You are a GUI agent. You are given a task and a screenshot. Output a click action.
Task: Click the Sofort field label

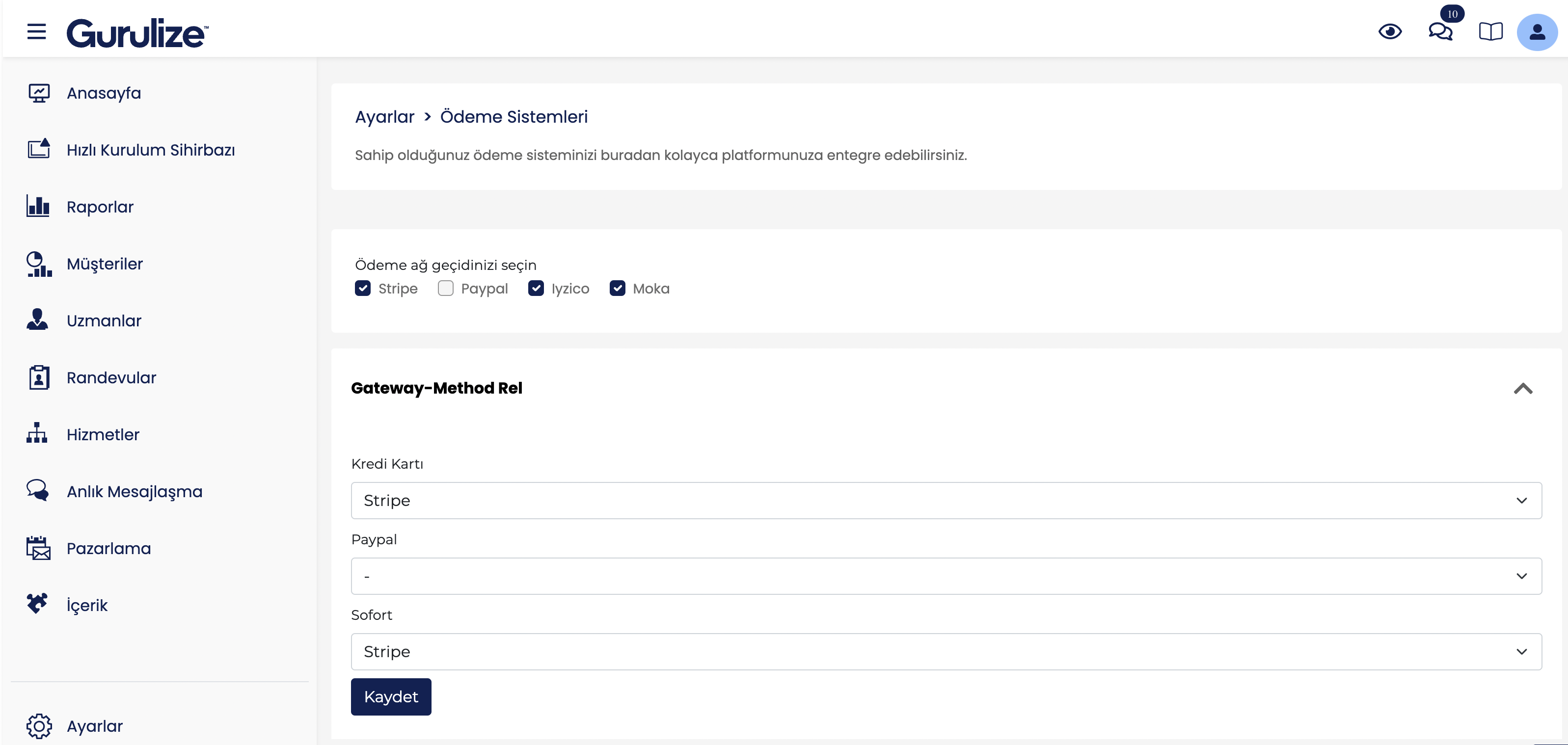[371, 615]
